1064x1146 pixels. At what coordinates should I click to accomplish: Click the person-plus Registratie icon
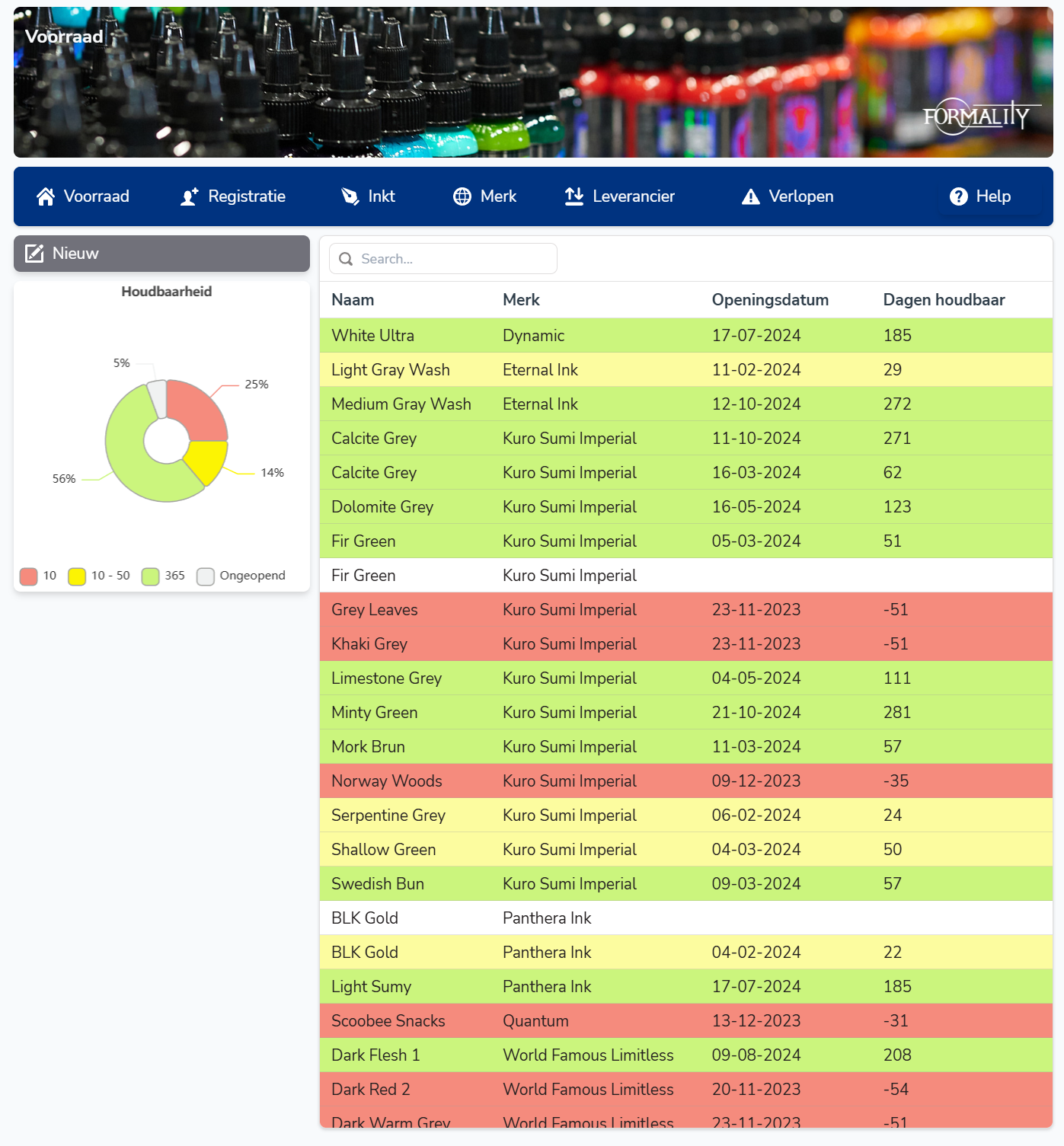[190, 196]
